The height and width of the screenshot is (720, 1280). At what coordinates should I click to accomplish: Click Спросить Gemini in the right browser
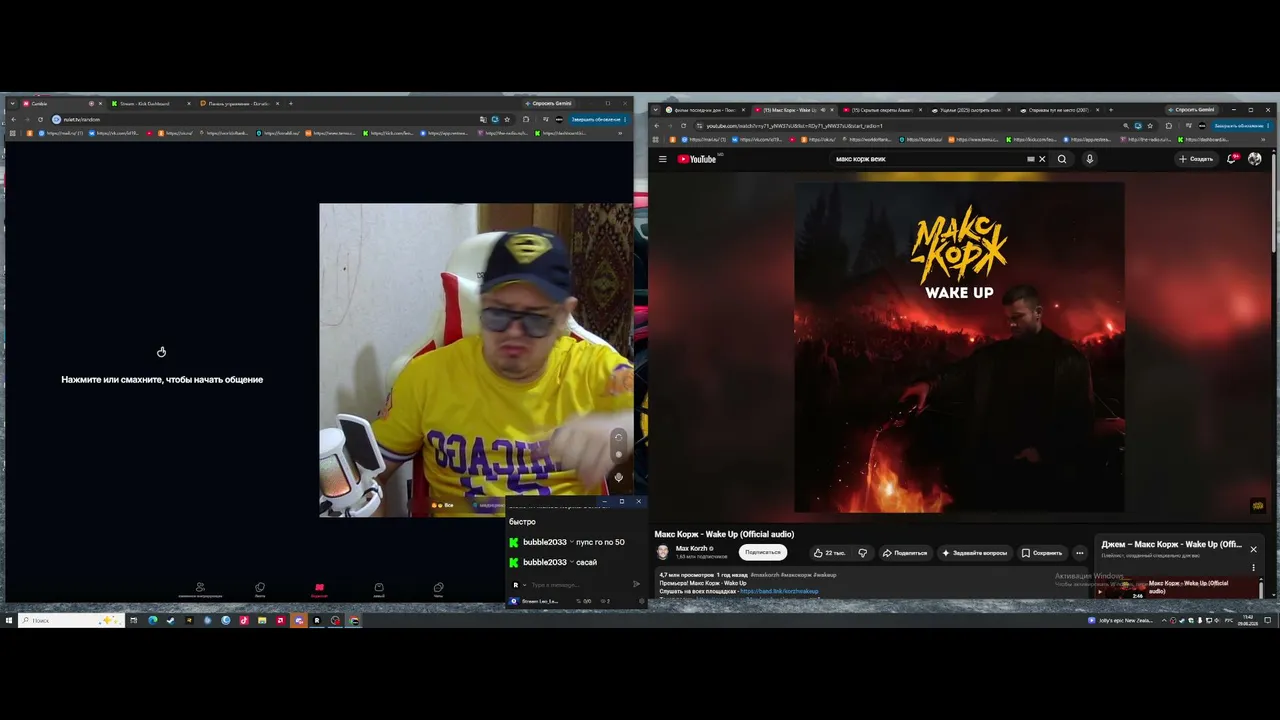(1190, 110)
